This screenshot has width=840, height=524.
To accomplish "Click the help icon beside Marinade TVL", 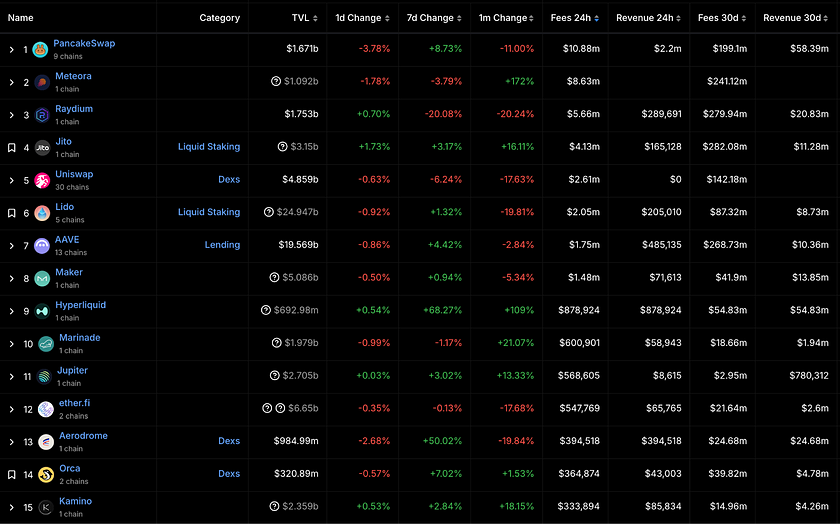I will click(276, 342).
